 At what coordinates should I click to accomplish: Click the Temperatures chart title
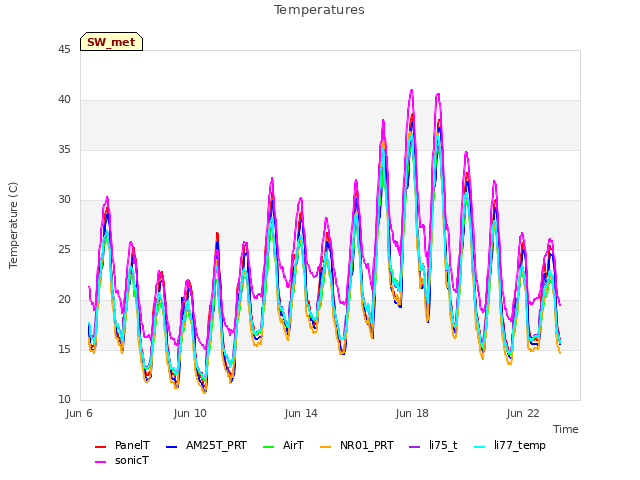[319, 10]
